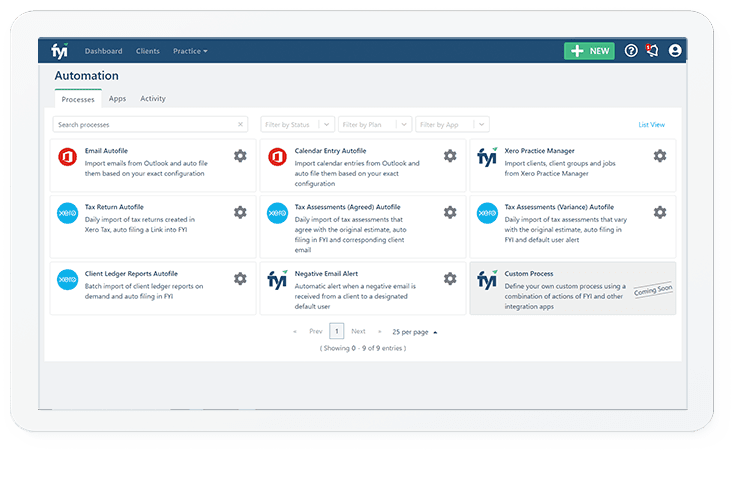Click the FYI logo in header
The width and height of the screenshot is (733, 492).
[x=60, y=51]
